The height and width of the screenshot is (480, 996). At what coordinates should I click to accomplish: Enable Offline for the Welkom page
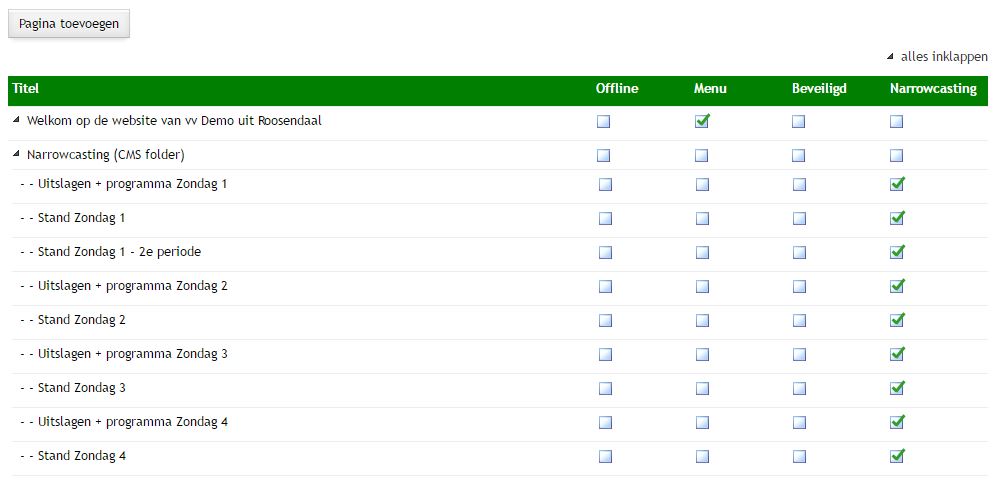pyautogui.click(x=604, y=122)
